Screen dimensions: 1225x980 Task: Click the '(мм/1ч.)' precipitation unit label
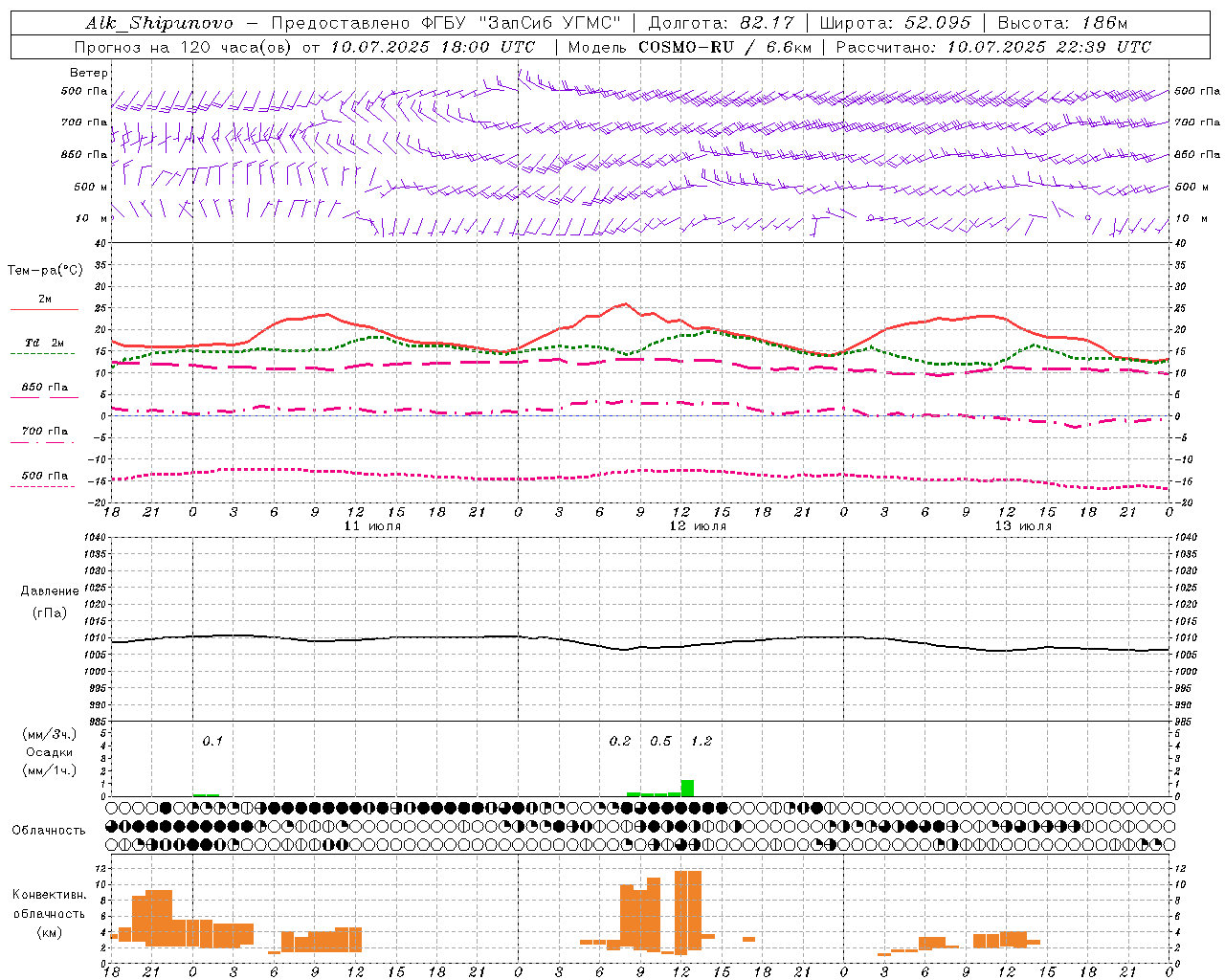[50, 770]
